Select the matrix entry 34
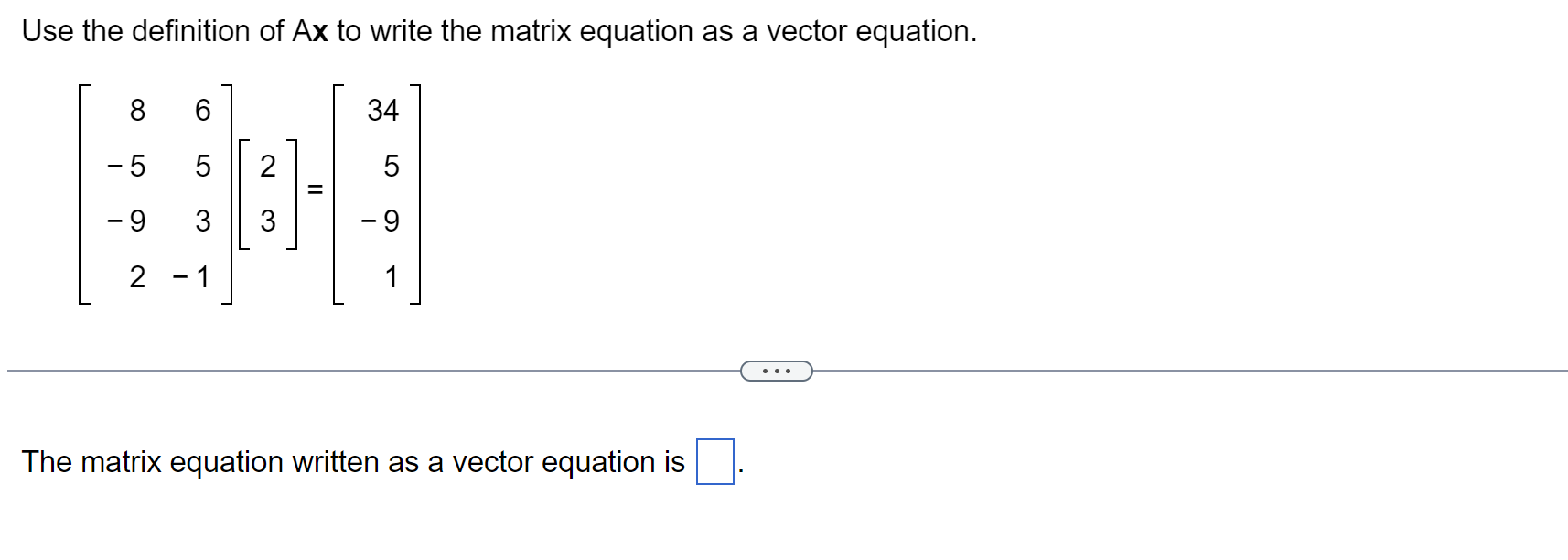 click(x=384, y=110)
